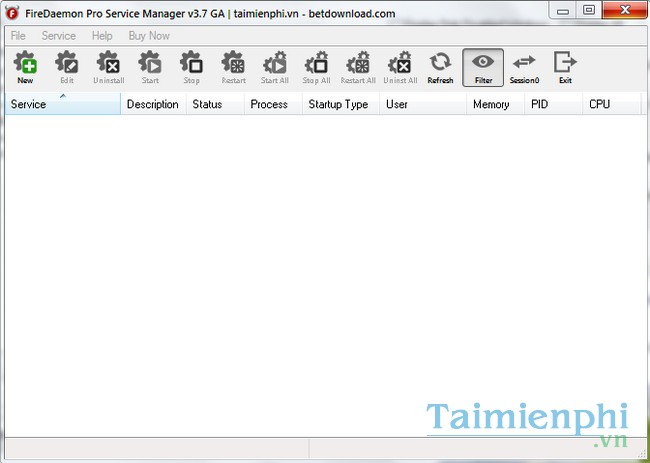Click the Start service icon

pos(150,67)
